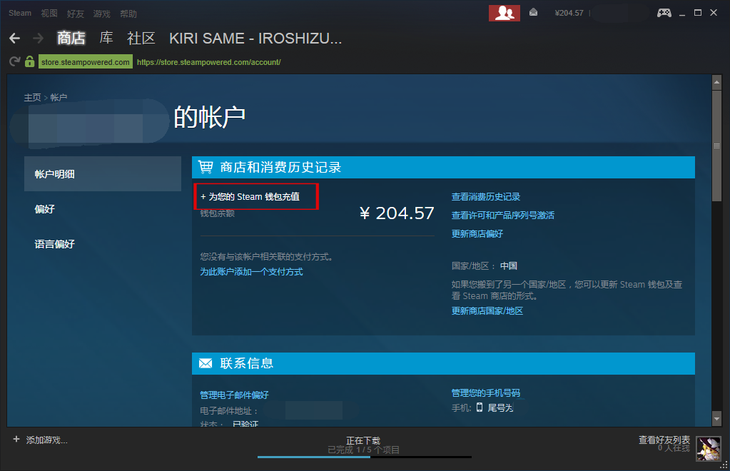Viewport: 730px width, 471px height.
Task: Click the 电子邮件地址 label text
Action: click(229, 411)
